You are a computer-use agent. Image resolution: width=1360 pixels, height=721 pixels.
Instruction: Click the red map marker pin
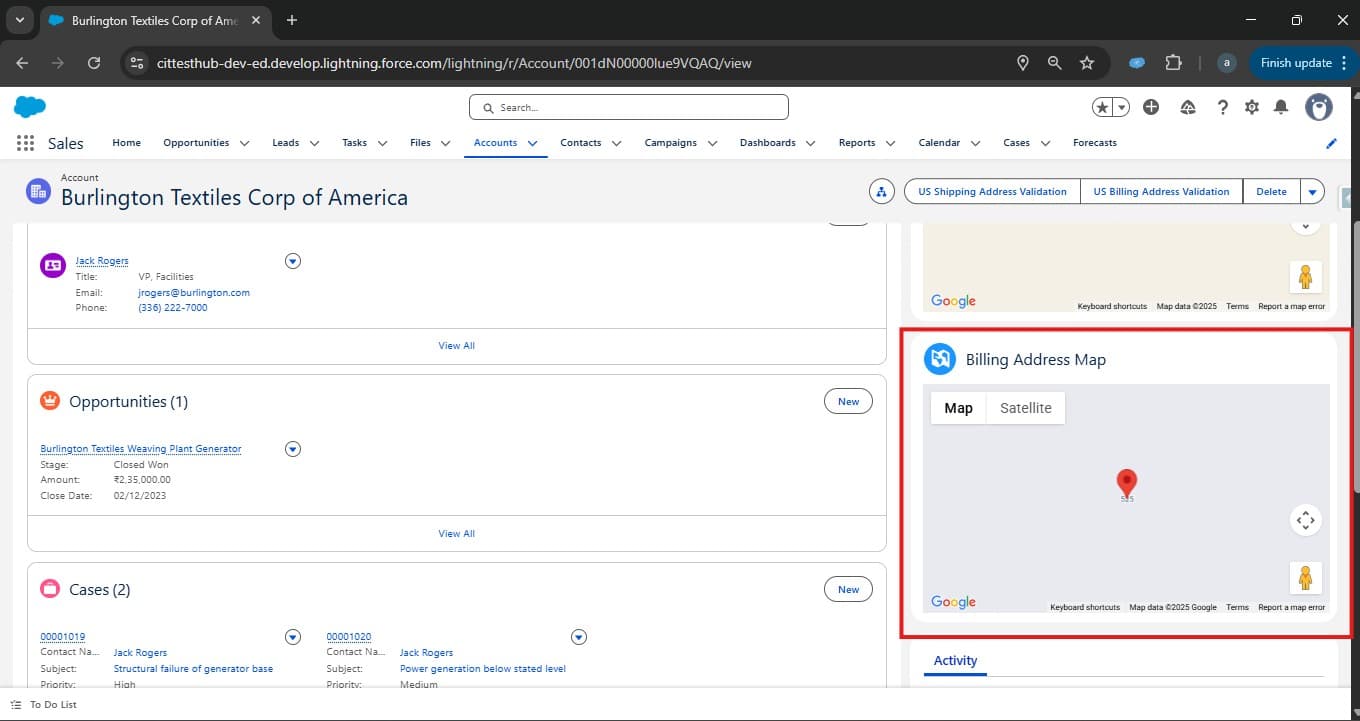point(1127,483)
